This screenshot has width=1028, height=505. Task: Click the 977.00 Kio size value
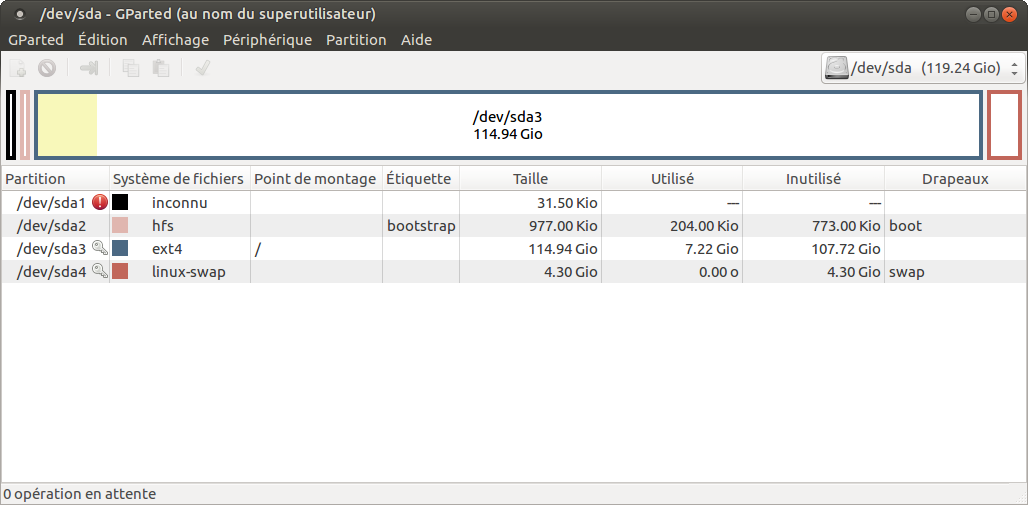pos(563,226)
